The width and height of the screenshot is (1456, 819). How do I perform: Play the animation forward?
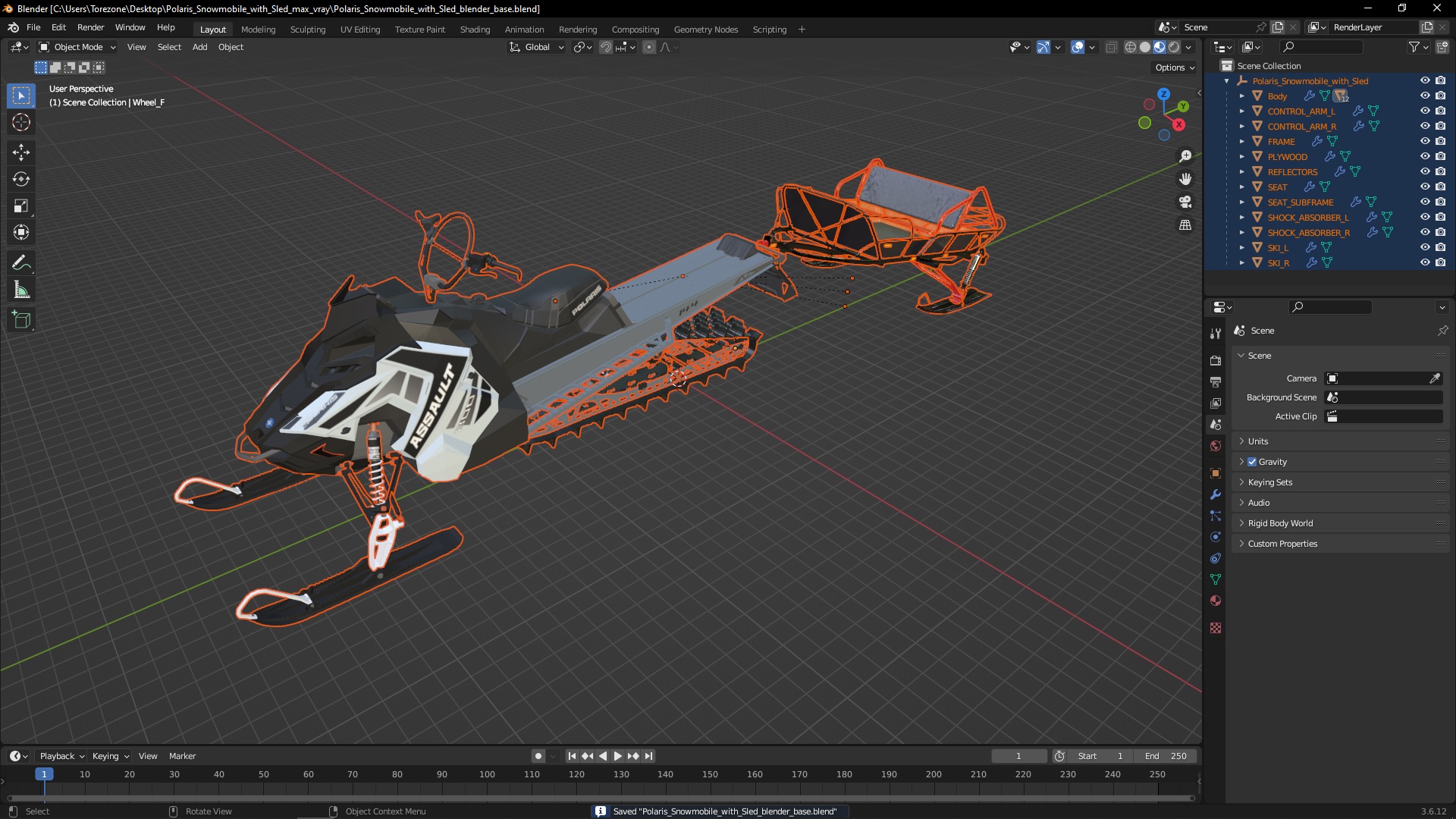coord(617,756)
